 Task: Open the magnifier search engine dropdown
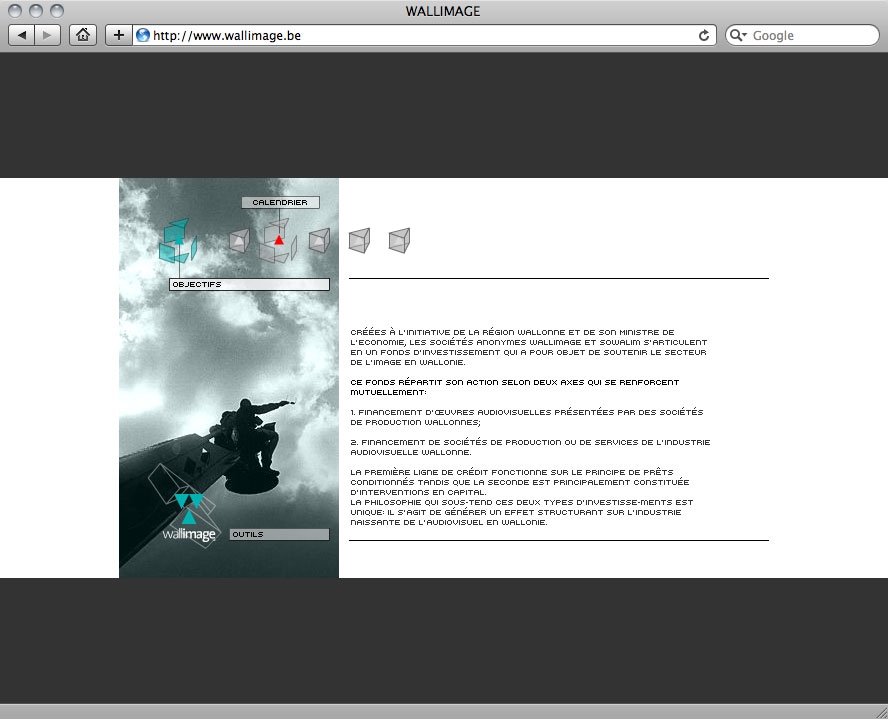738,35
